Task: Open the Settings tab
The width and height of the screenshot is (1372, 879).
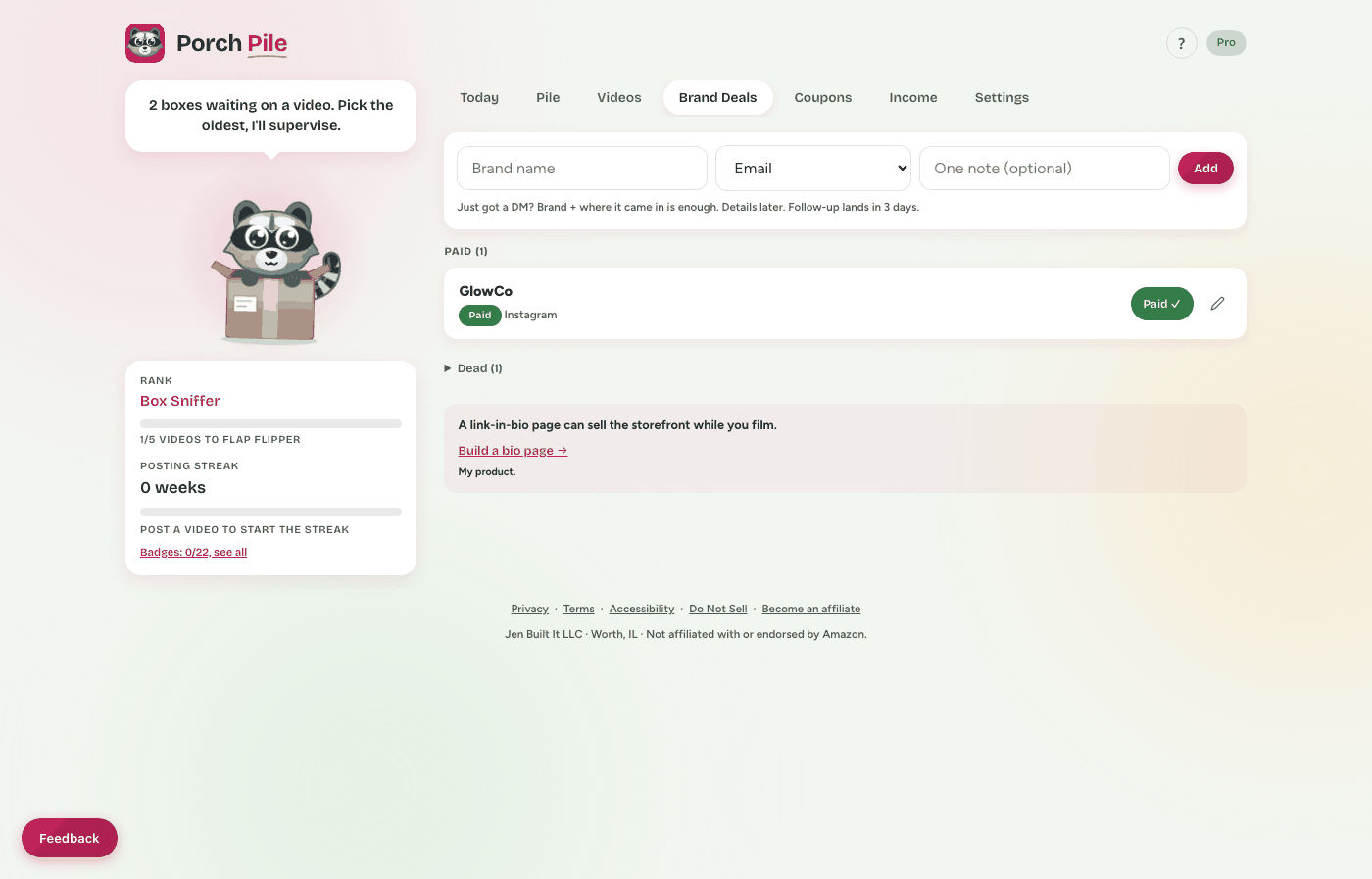Action: [x=1002, y=98]
